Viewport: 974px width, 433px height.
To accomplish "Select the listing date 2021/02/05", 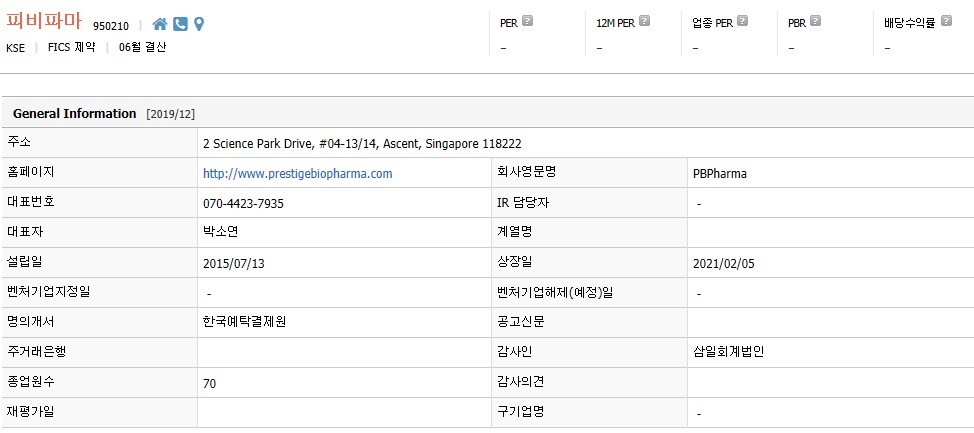I will click(724, 263).
